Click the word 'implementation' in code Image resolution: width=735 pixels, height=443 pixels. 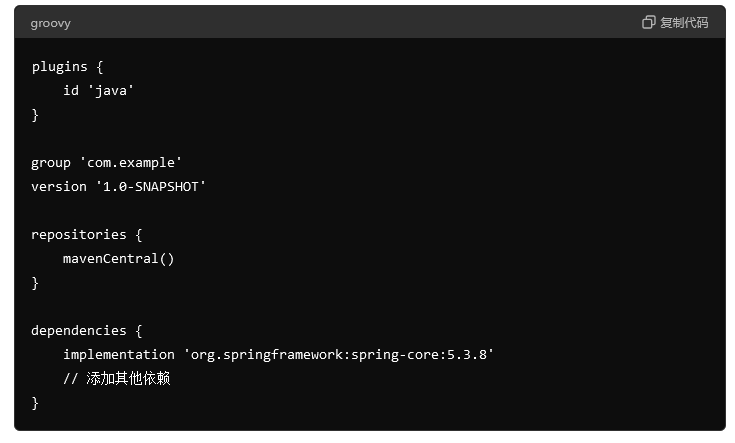(x=119, y=354)
